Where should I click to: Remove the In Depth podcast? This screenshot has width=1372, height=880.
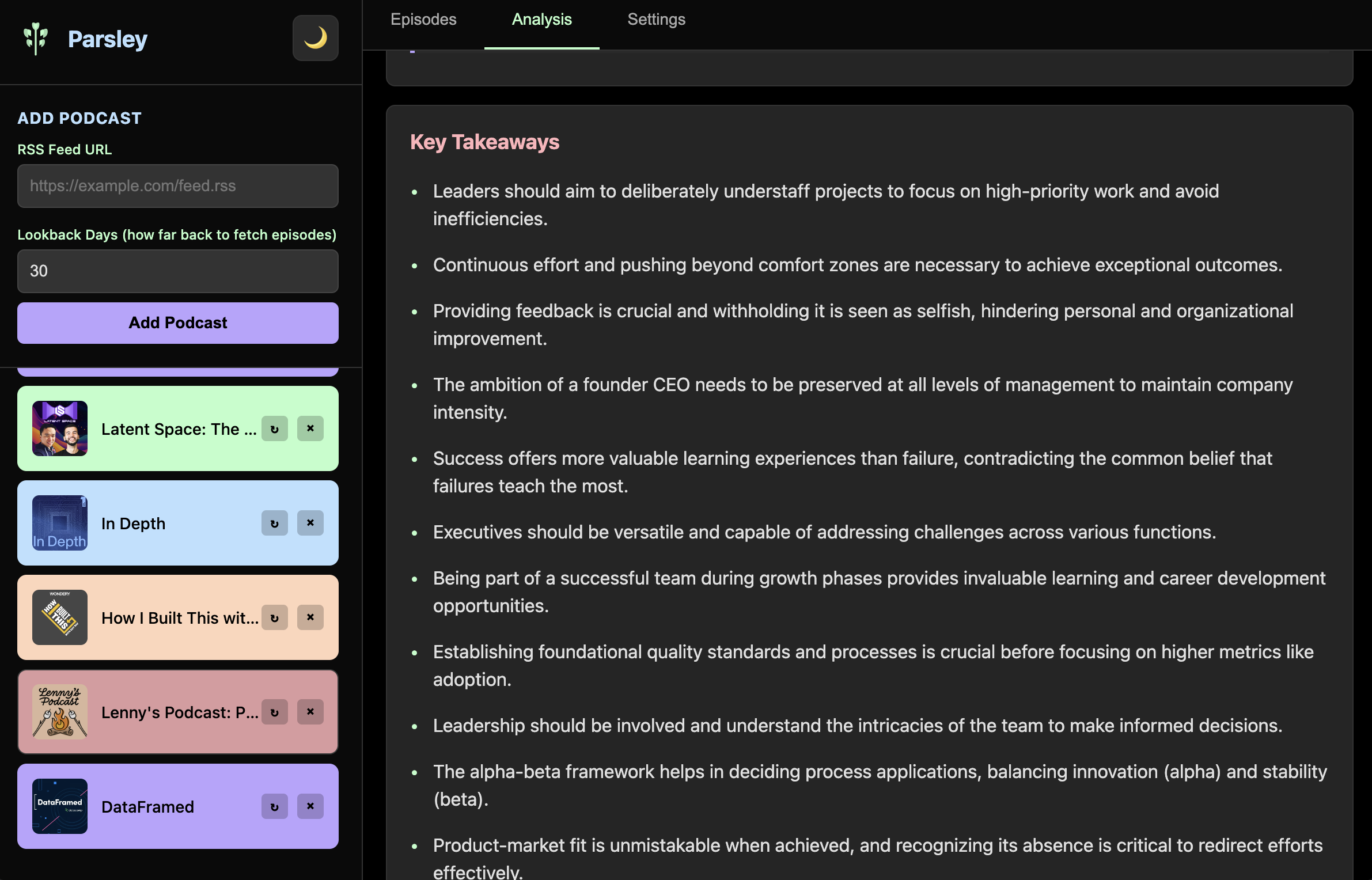pyautogui.click(x=310, y=524)
